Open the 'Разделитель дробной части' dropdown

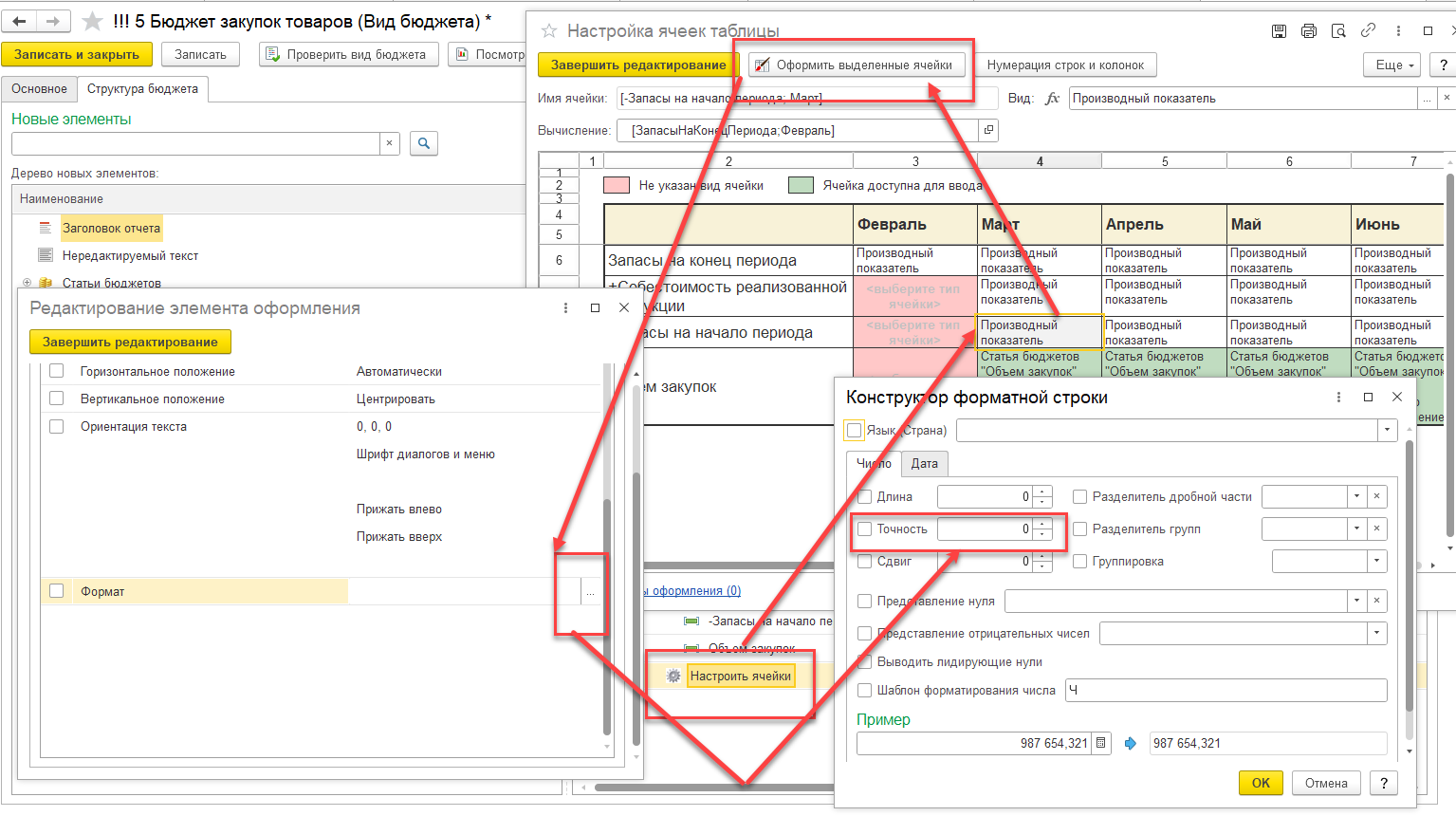1357,496
